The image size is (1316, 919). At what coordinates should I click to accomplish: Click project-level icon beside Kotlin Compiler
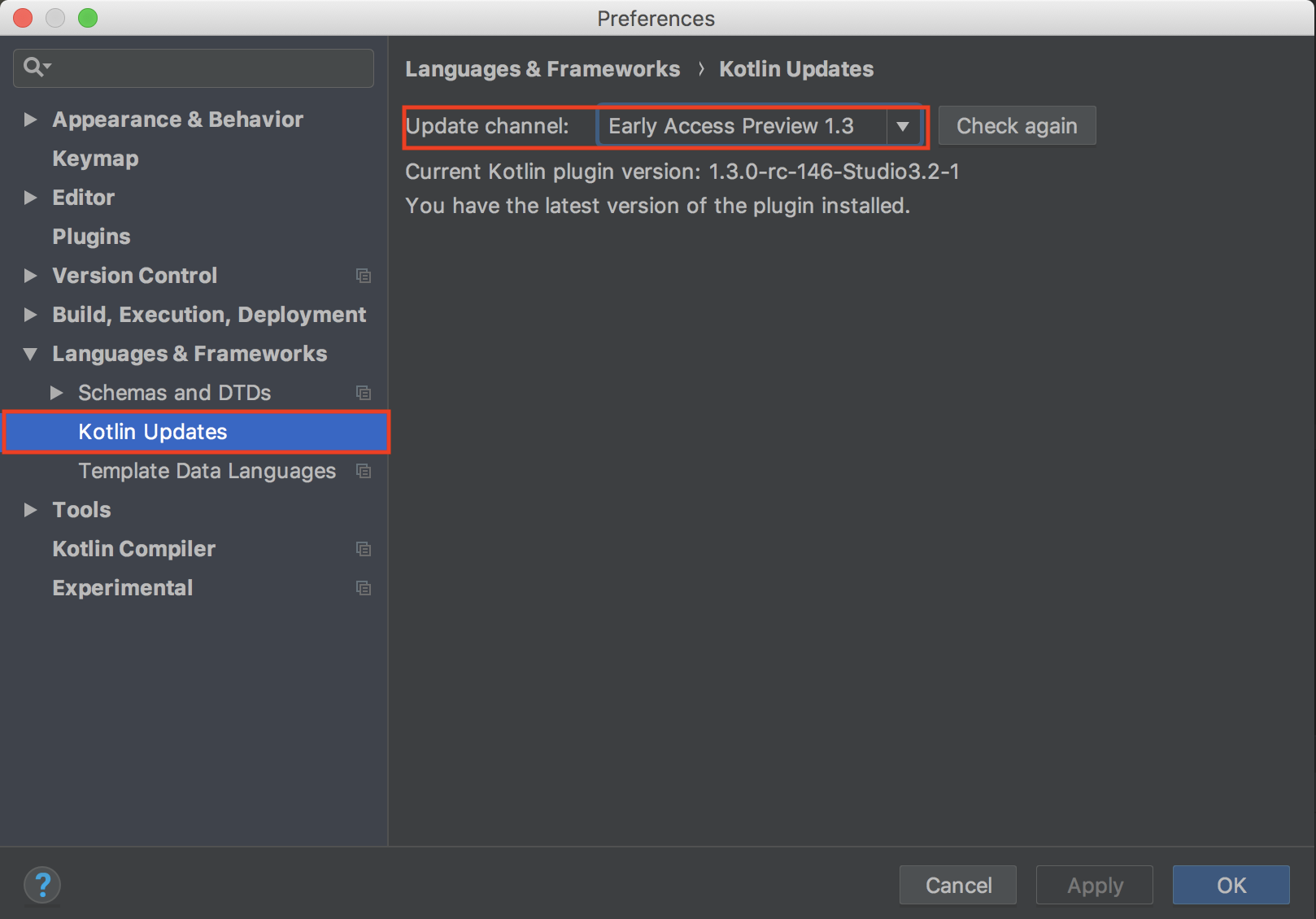click(364, 549)
